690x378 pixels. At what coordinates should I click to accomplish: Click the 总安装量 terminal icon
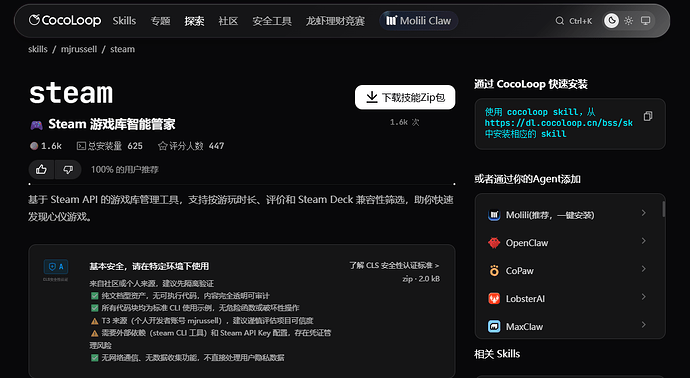click(x=81, y=146)
